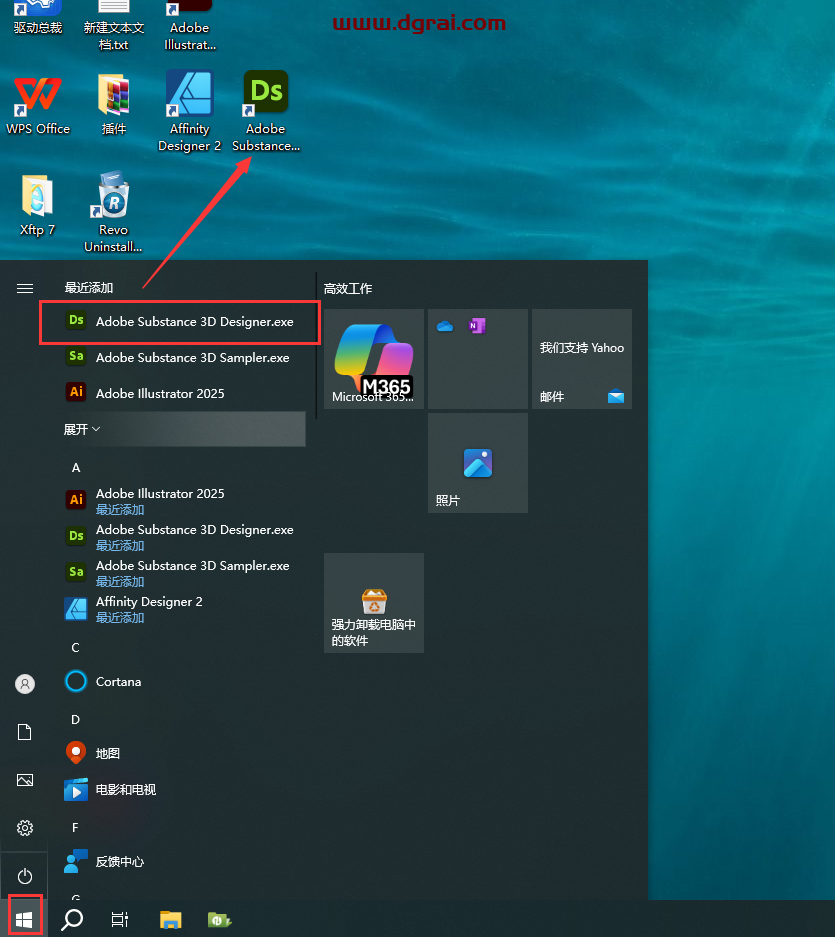Open Affinity Designer 2 under letter A
Screen dimensions: 835x937
(183, 608)
